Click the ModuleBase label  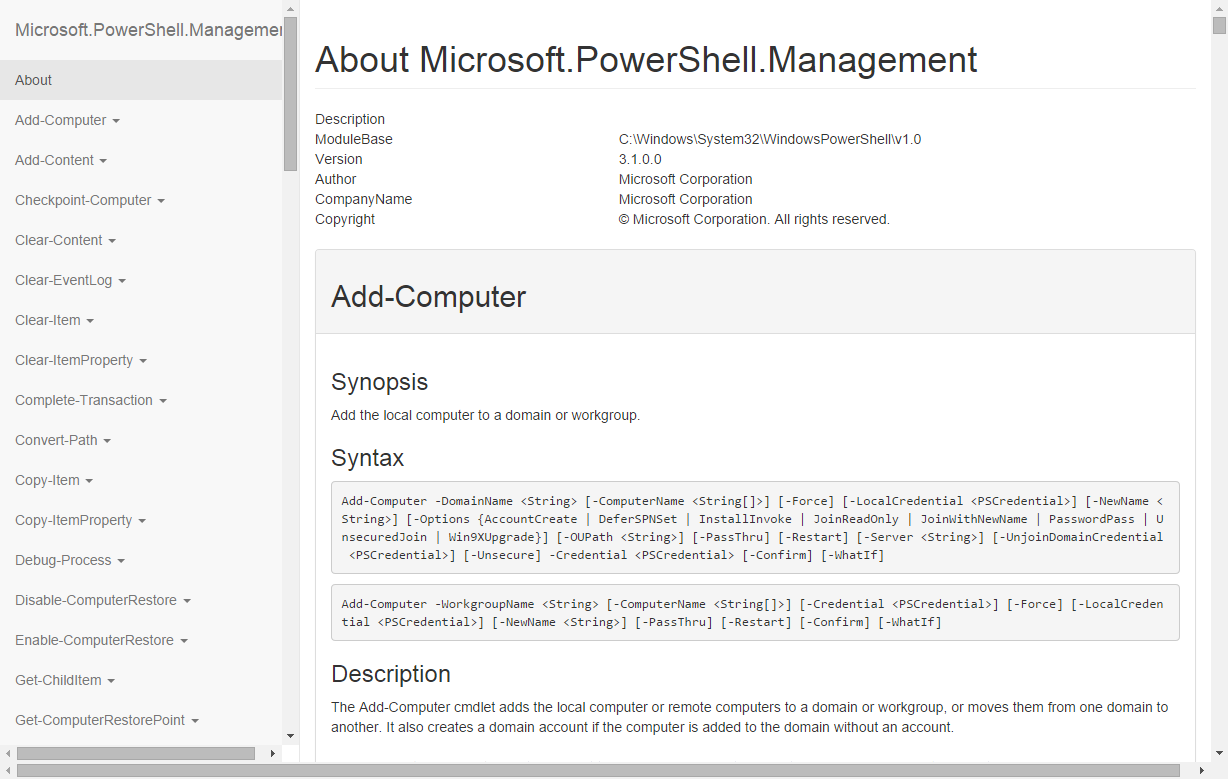(354, 139)
